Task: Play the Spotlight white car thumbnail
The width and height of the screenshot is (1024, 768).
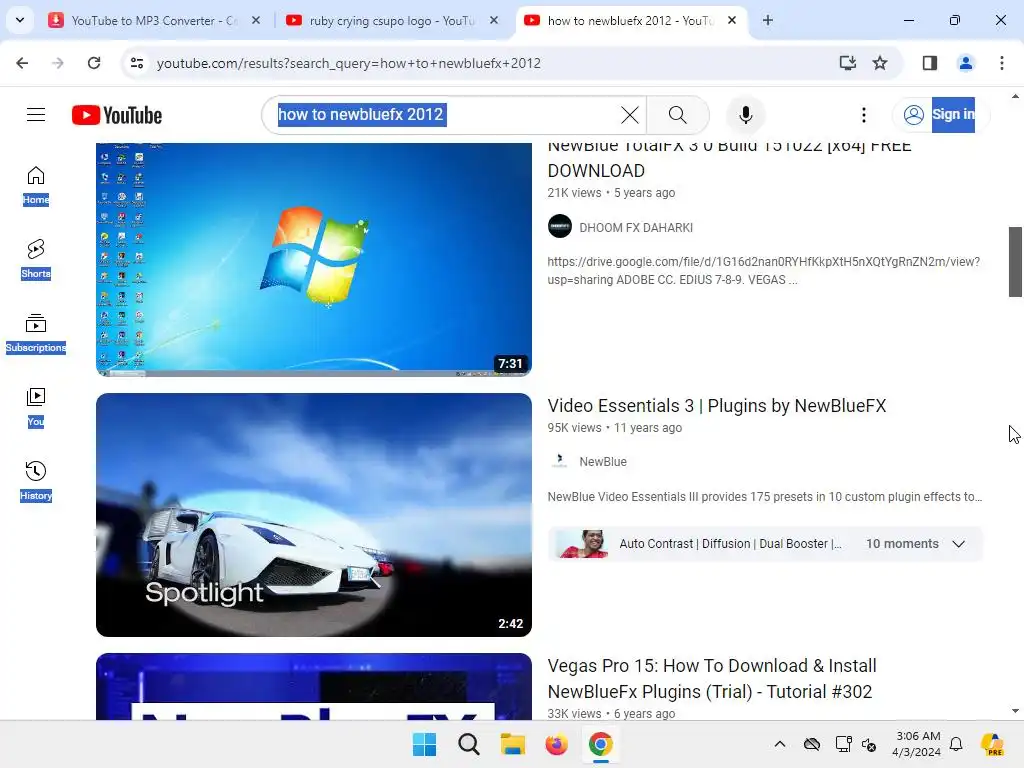Action: pyautogui.click(x=313, y=515)
